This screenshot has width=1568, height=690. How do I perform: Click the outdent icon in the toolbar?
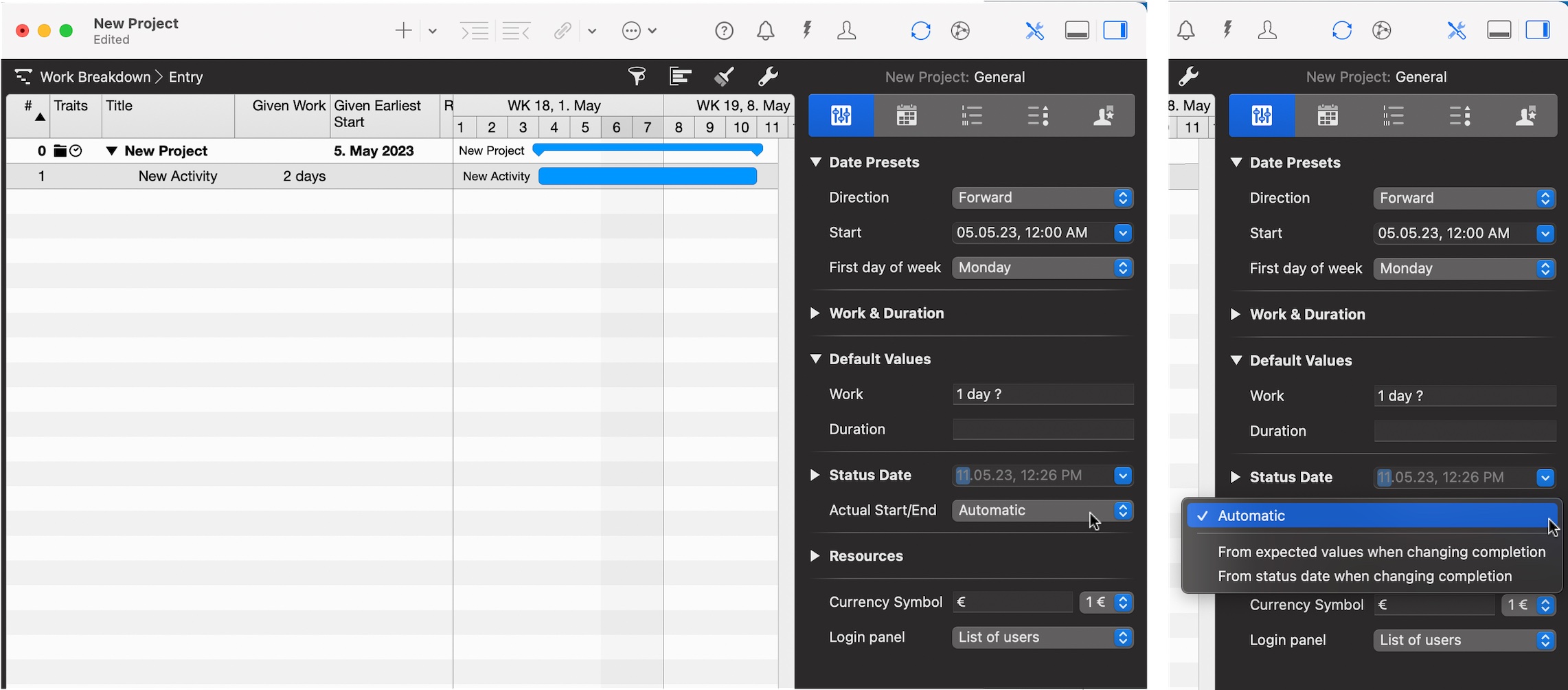[516, 31]
